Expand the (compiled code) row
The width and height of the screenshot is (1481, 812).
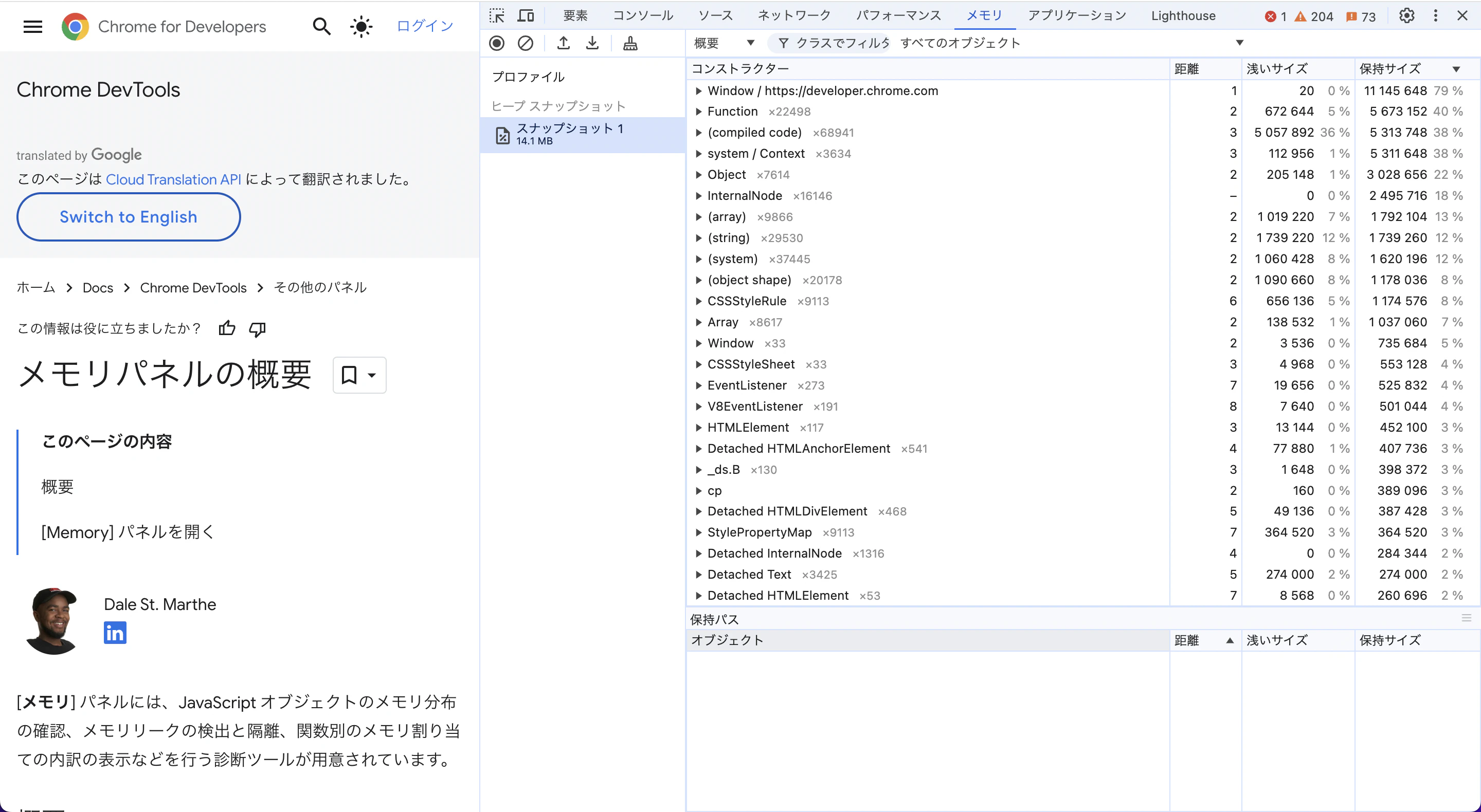pos(698,133)
